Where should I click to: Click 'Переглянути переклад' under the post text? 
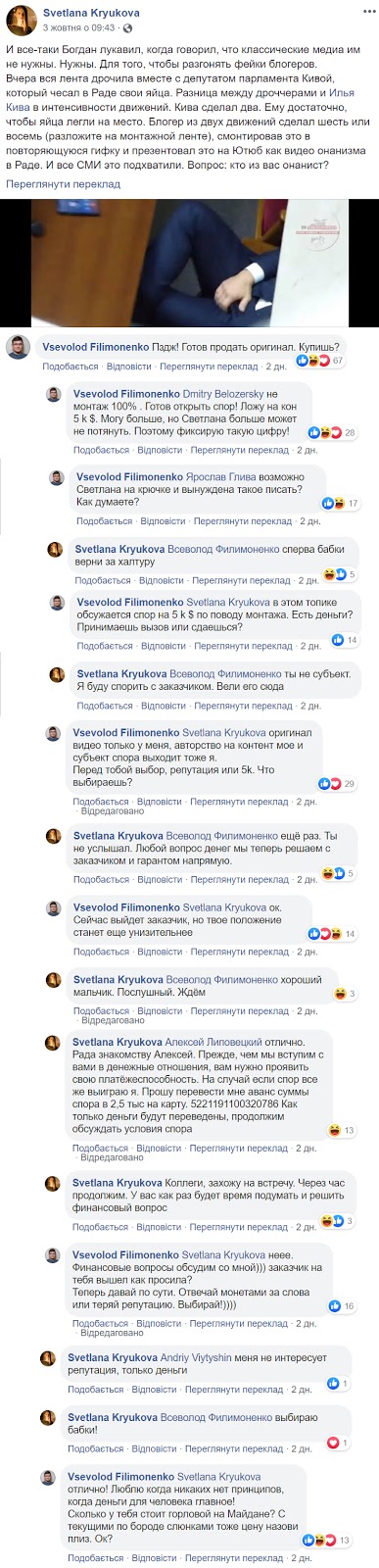[64, 183]
